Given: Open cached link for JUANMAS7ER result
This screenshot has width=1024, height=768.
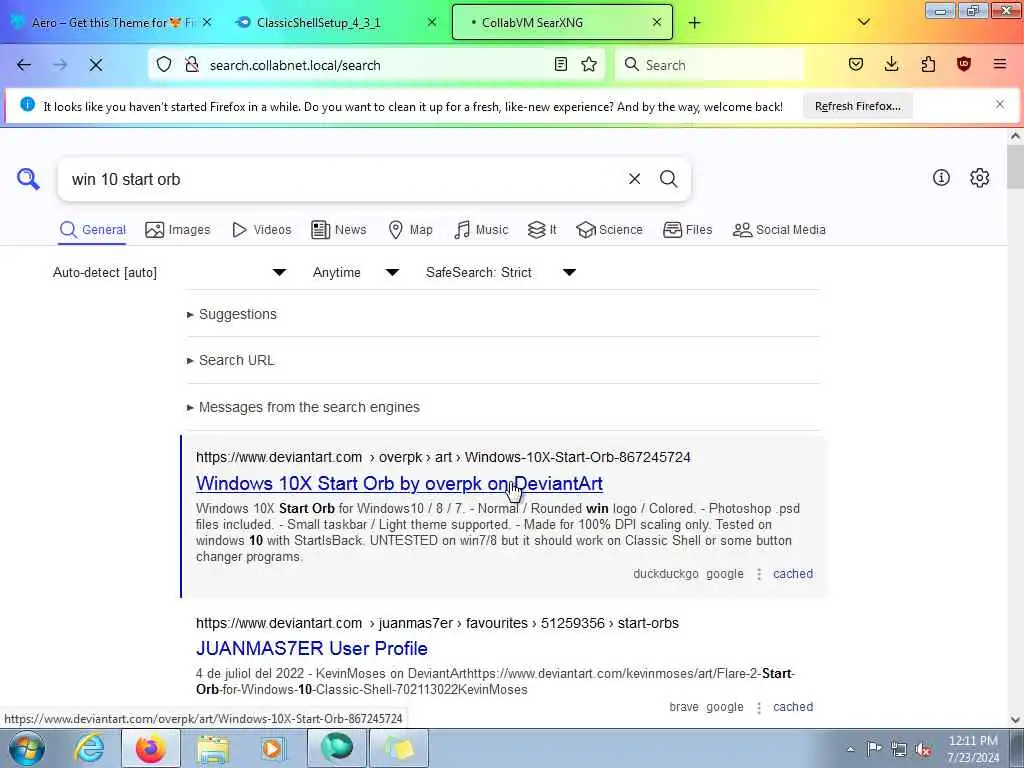Looking at the screenshot, I should click(793, 707).
